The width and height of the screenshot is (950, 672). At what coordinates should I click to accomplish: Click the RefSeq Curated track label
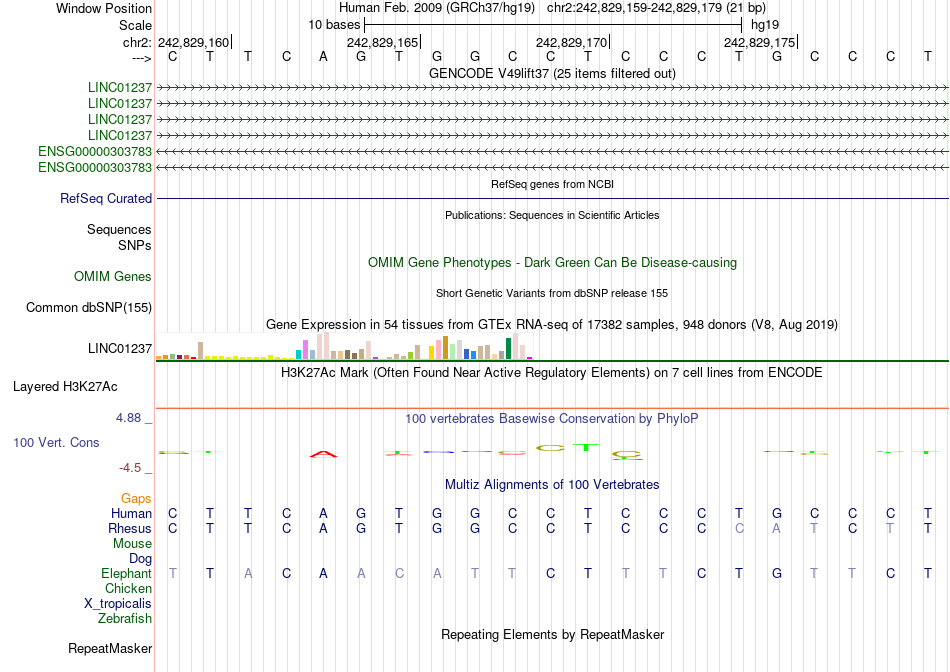[x=106, y=198]
